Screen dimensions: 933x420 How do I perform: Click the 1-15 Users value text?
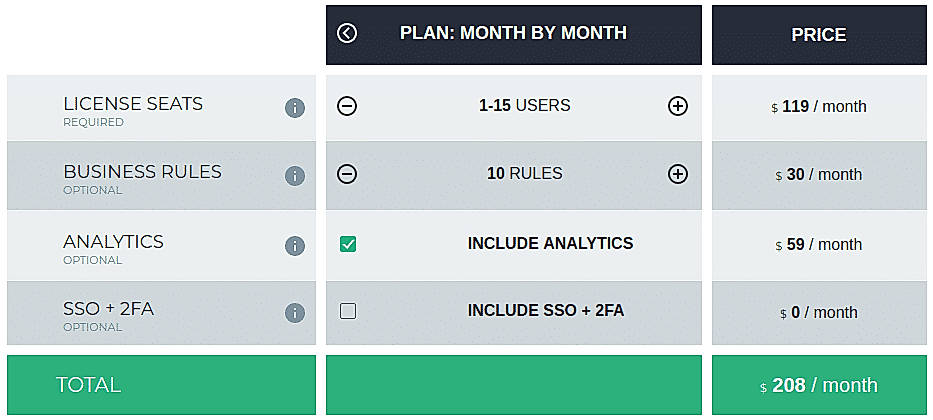point(524,106)
